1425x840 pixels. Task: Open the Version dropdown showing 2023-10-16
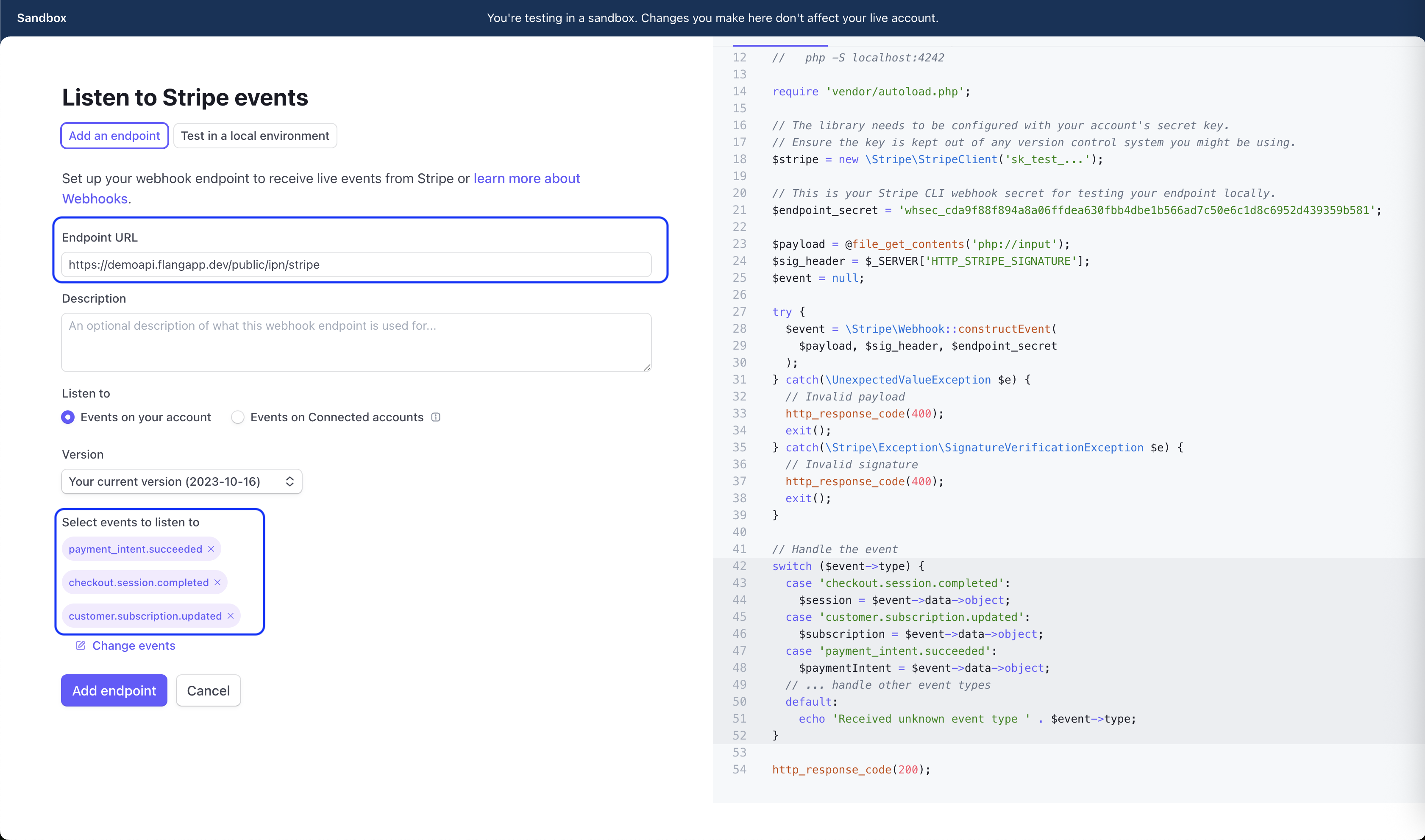pyautogui.click(x=181, y=482)
